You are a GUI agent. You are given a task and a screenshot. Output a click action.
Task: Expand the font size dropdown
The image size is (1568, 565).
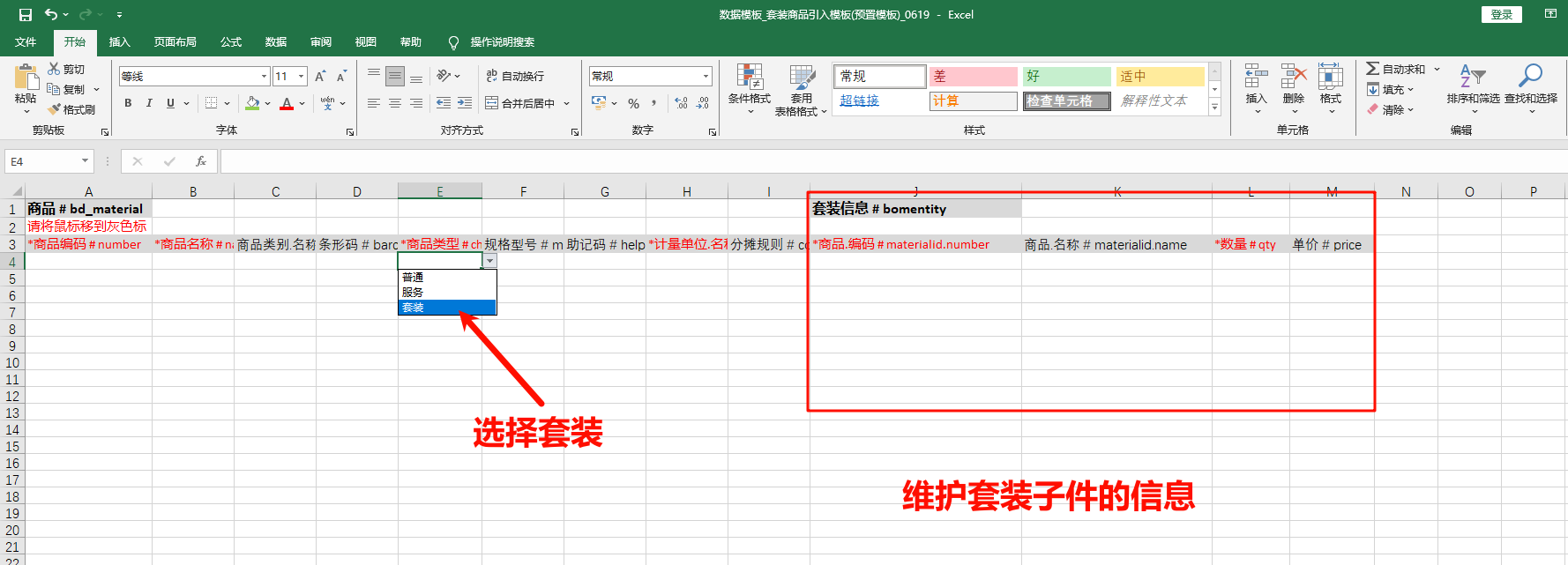pyautogui.click(x=301, y=77)
